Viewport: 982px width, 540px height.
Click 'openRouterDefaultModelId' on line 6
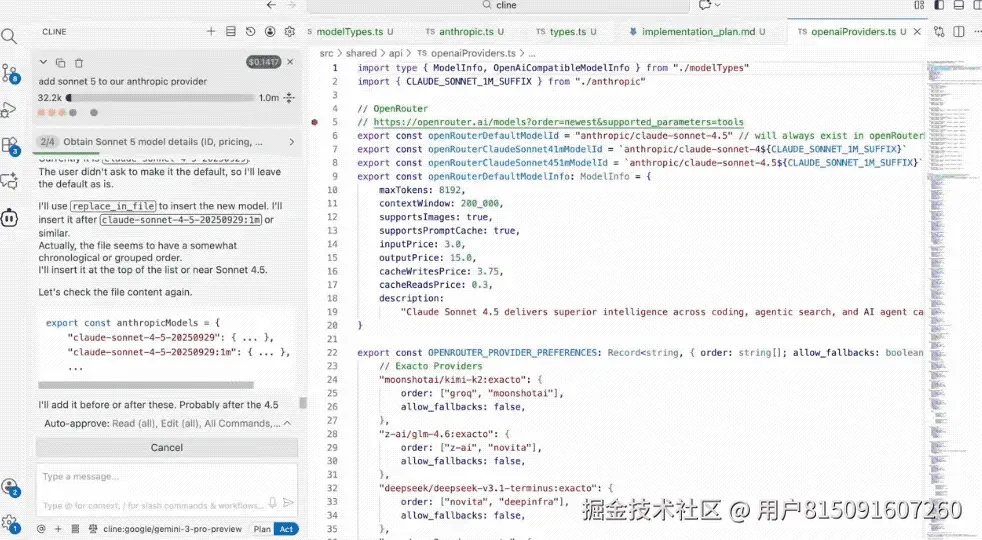pos(493,135)
